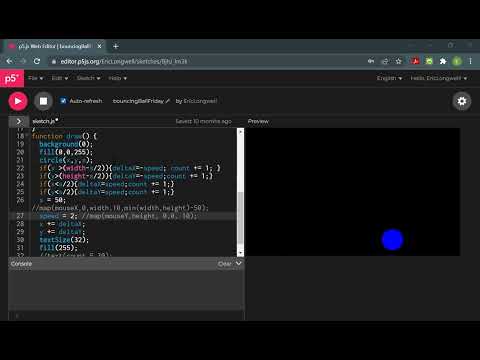Image resolution: width=480 pixels, height=360 pixels.
Task: Collapse the console with the chevron
Action: coord(239,264)
